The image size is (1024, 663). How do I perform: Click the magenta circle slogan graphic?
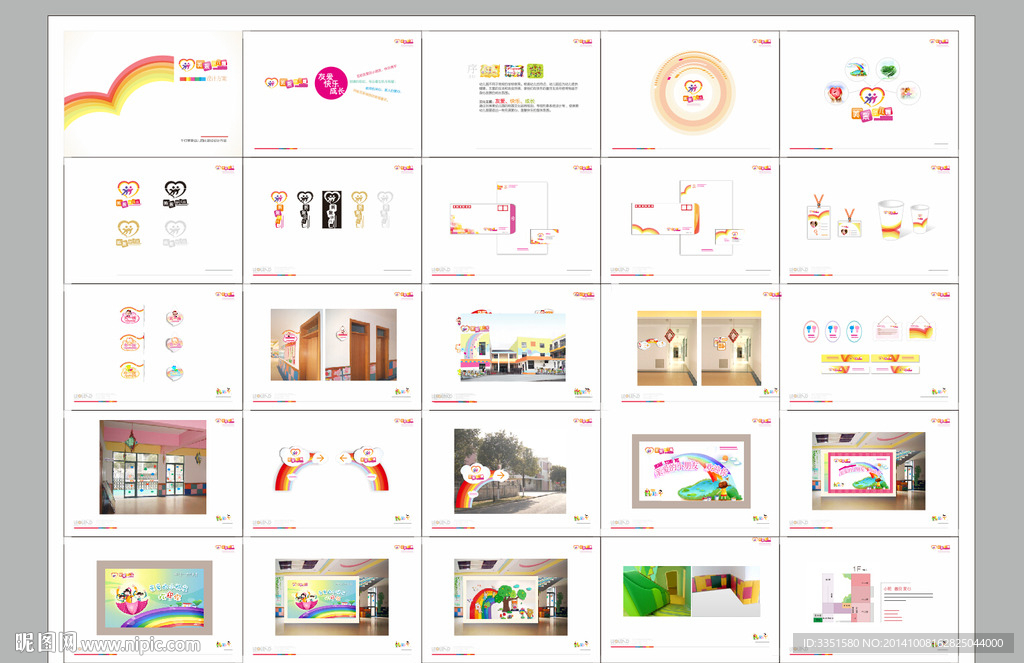pos(331,83)
